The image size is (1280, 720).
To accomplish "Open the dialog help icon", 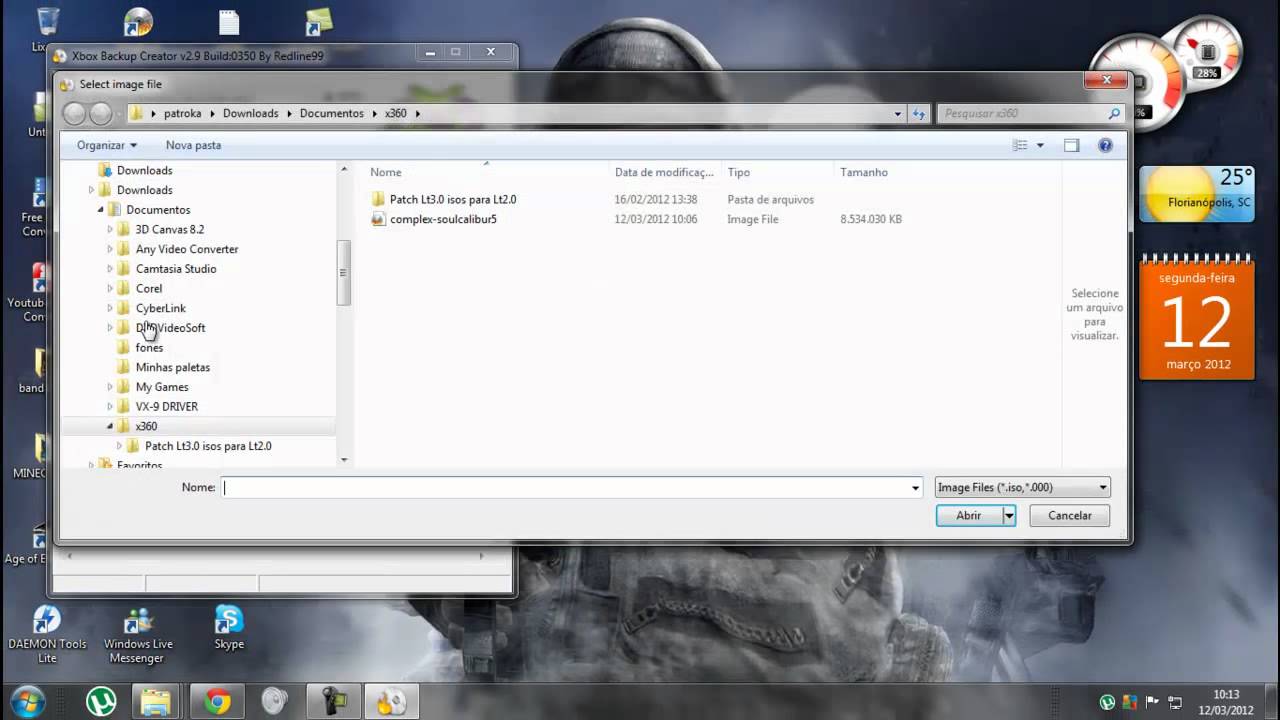I will [1105, 145].
